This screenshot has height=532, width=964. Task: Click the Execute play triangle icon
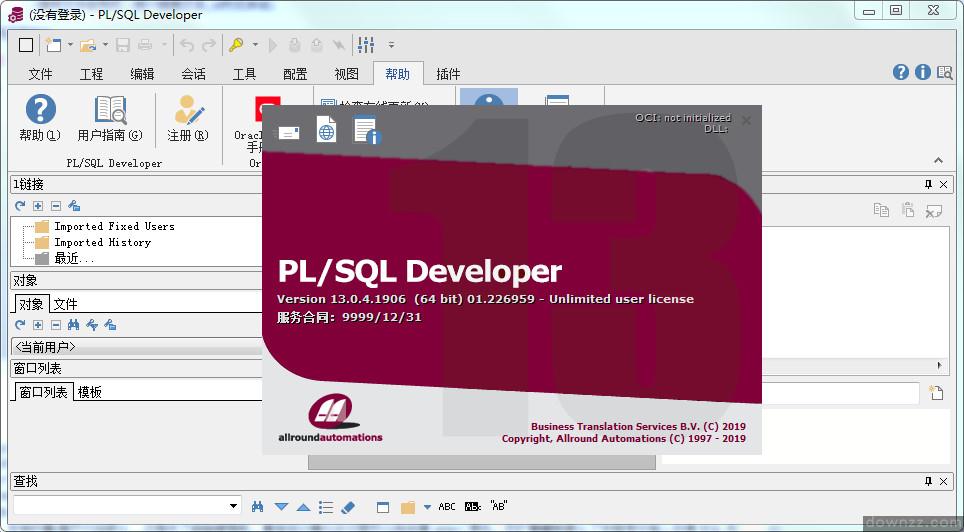(x=274, y=45)
